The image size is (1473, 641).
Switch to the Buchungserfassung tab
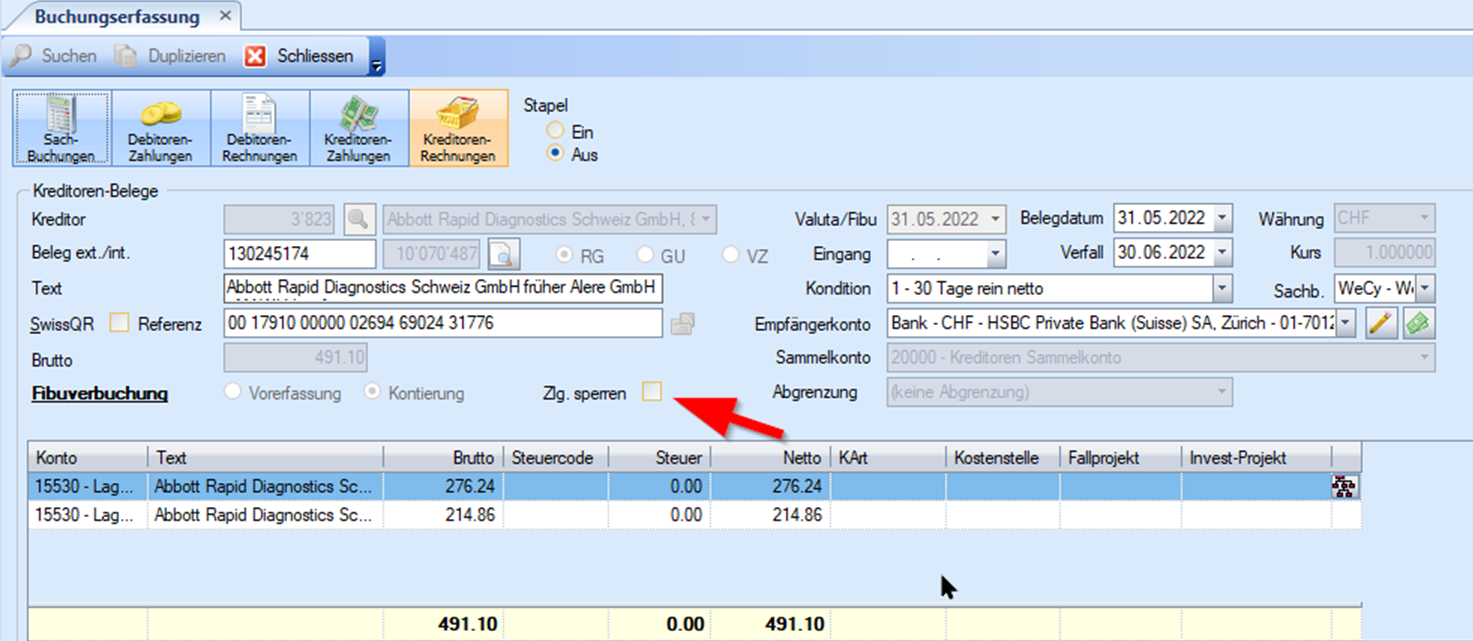(x=117, y=17)
